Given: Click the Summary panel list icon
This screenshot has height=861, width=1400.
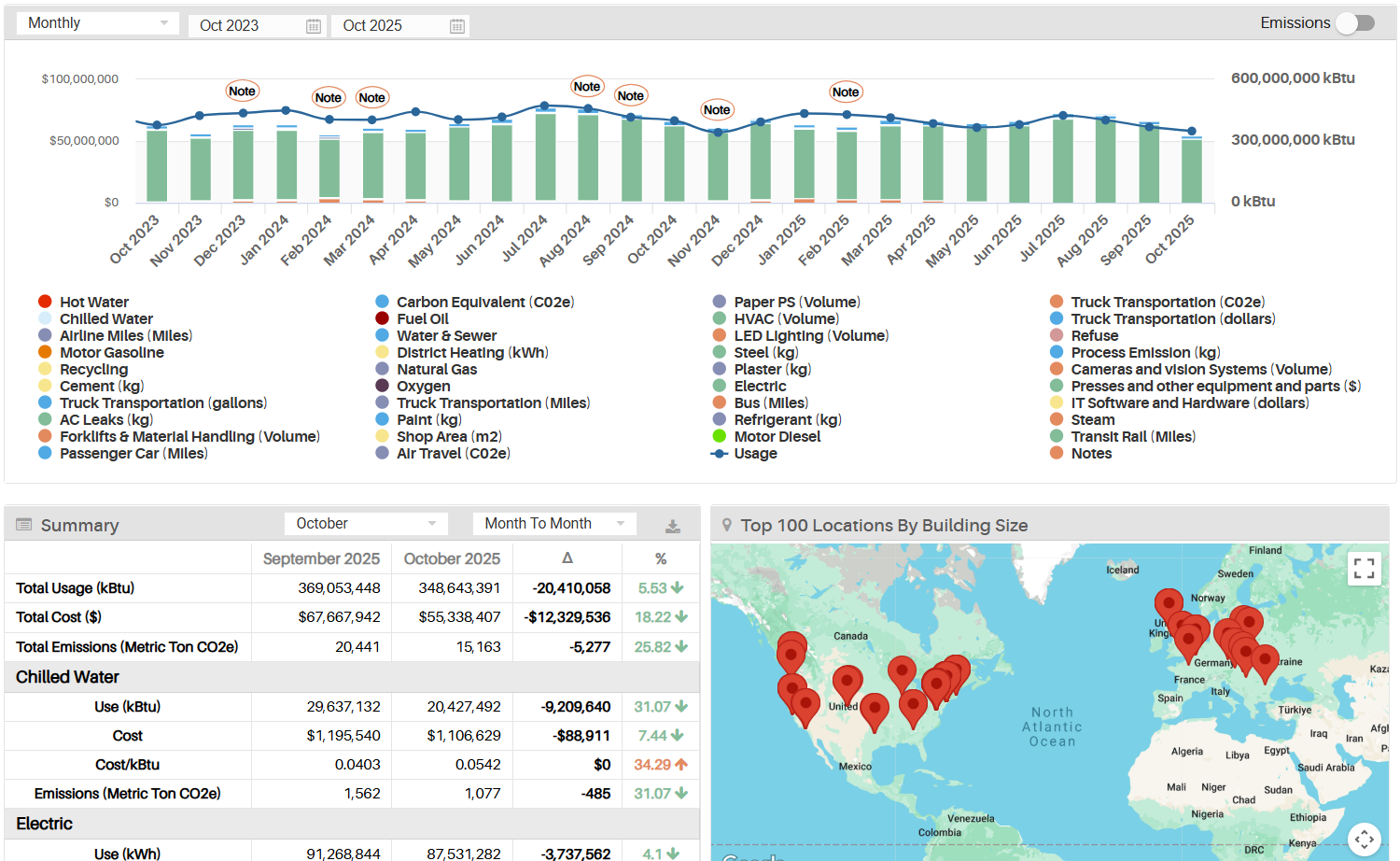Looking at the screenshot, I should click(x=24, y=525).
